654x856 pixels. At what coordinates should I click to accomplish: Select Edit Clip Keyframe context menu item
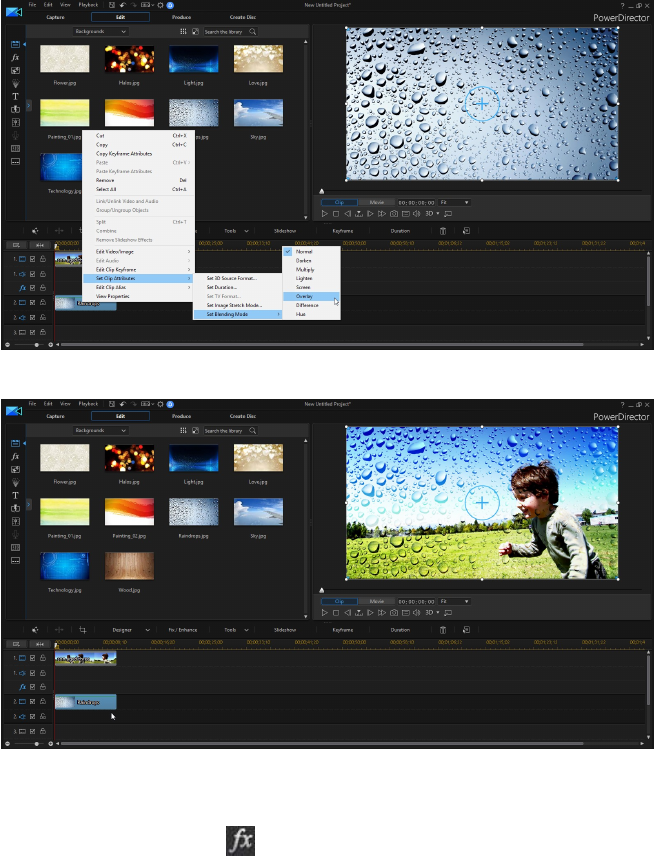coord(138,269)
